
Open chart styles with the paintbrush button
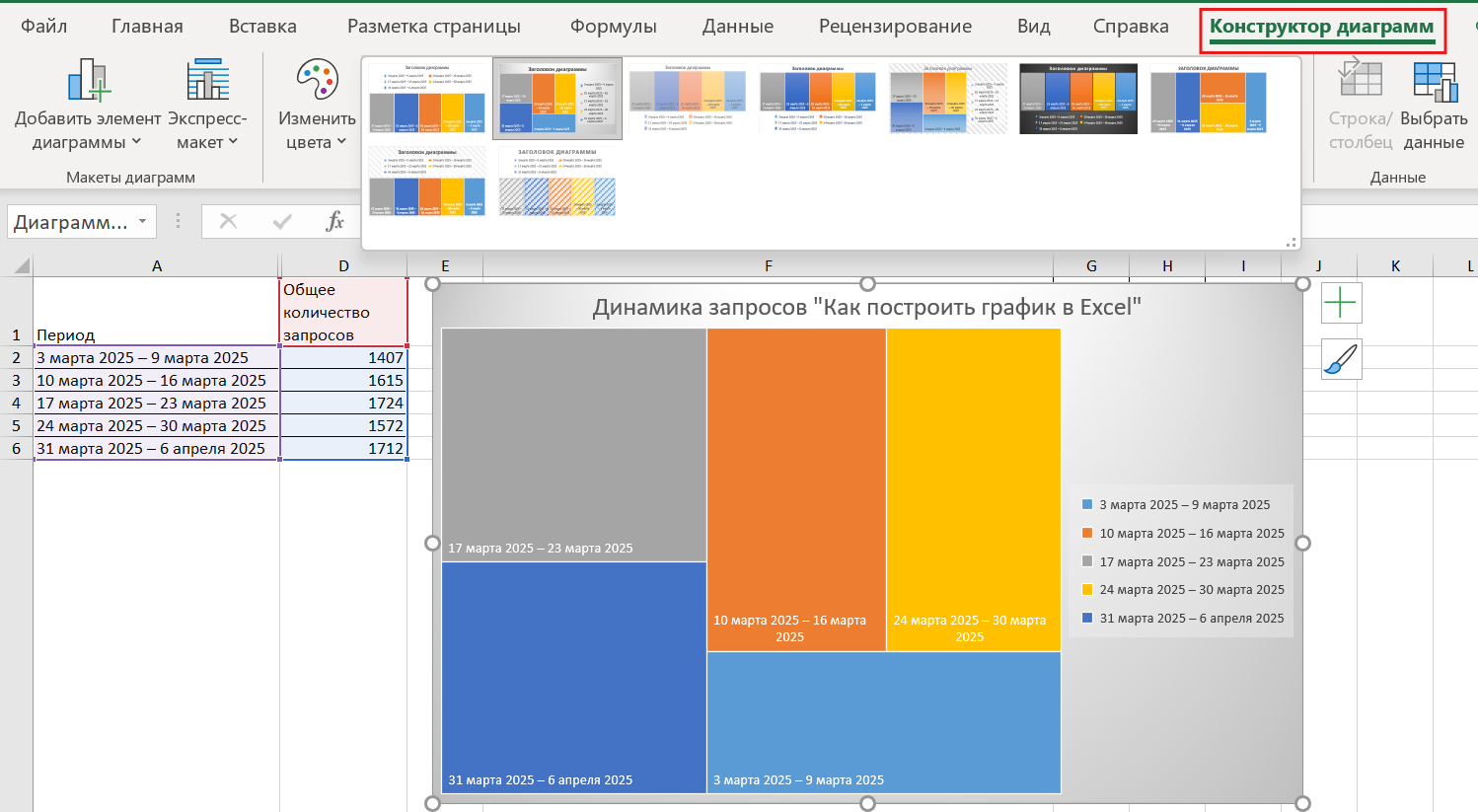[1341, 360]
